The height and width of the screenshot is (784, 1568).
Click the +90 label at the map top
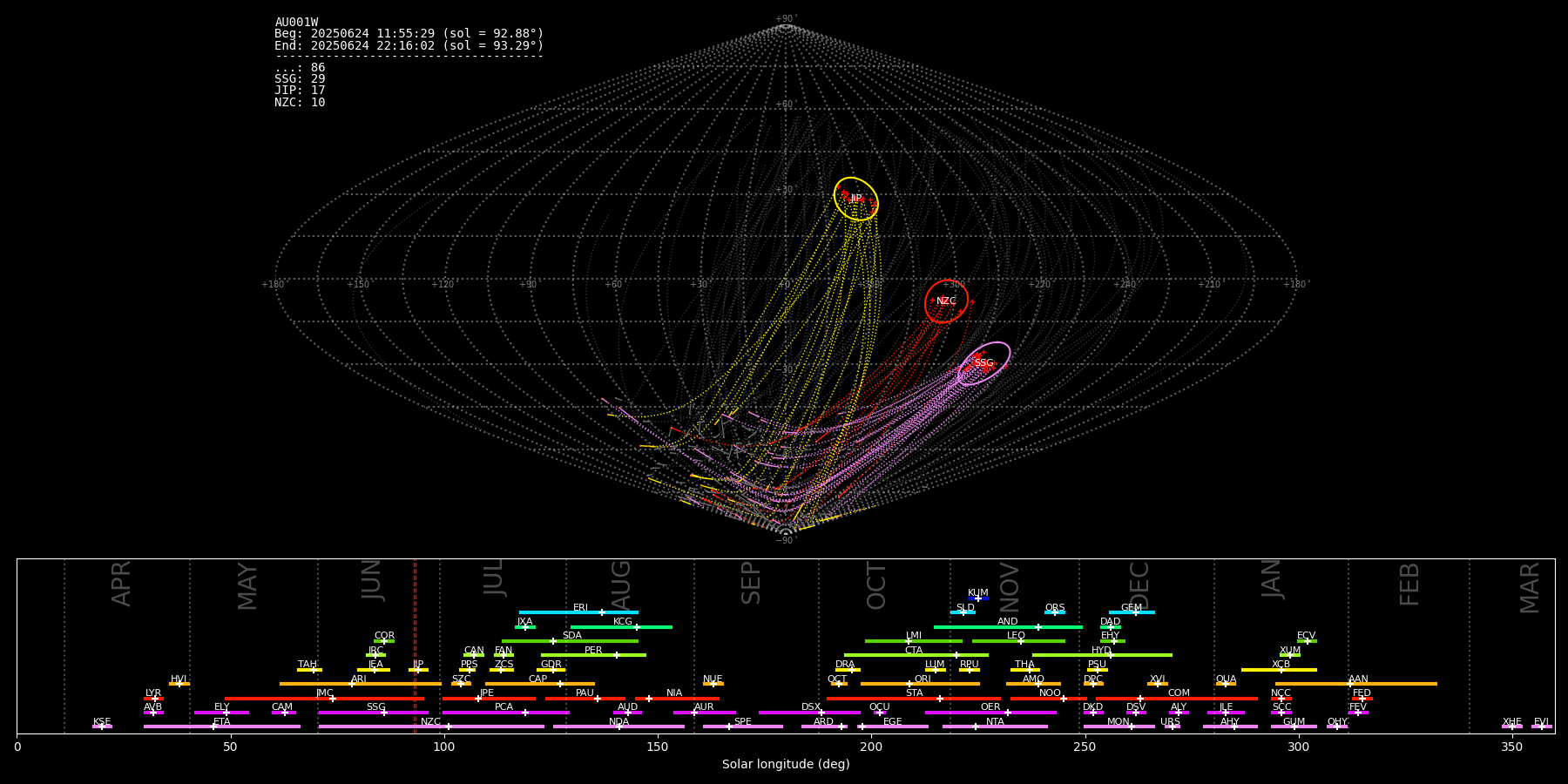(785, 19)
